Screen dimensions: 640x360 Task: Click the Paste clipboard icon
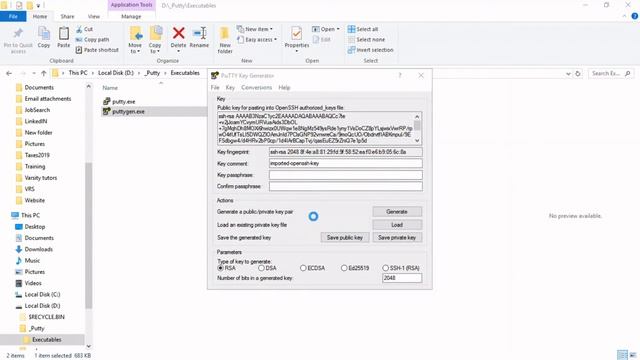click(64, 33)
